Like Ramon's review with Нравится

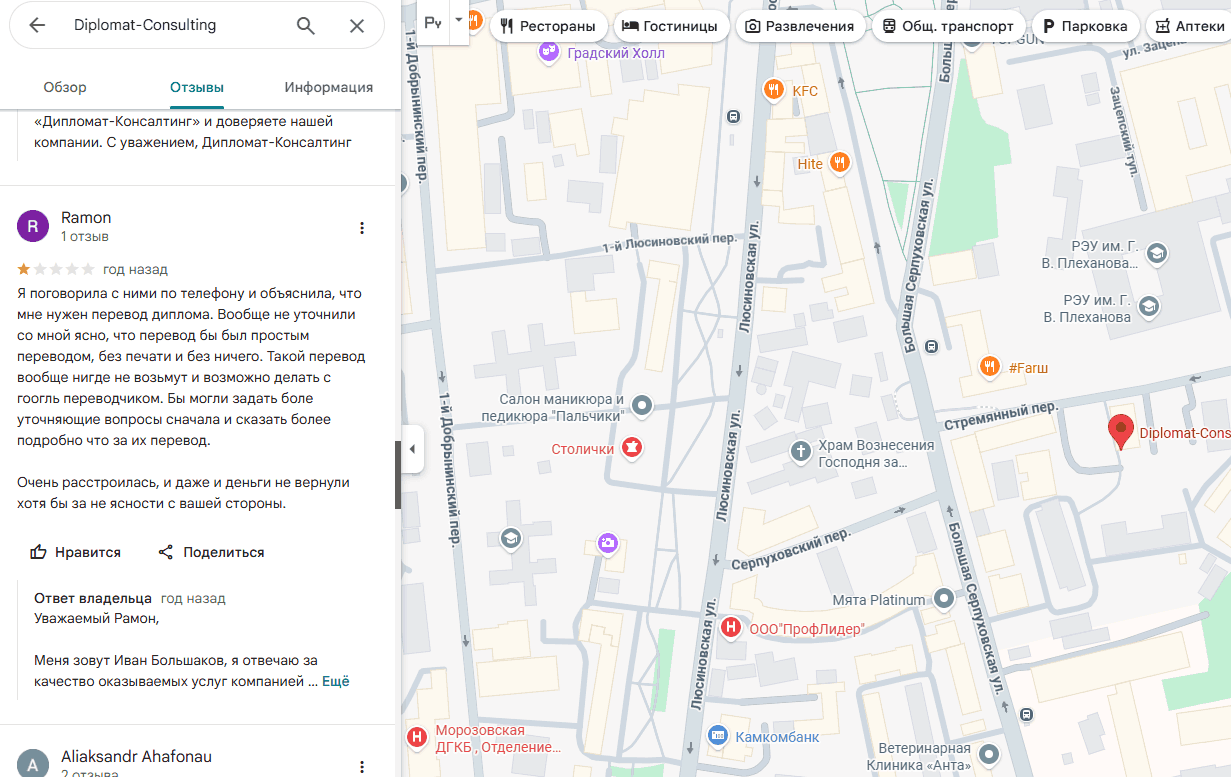[76, 552]
